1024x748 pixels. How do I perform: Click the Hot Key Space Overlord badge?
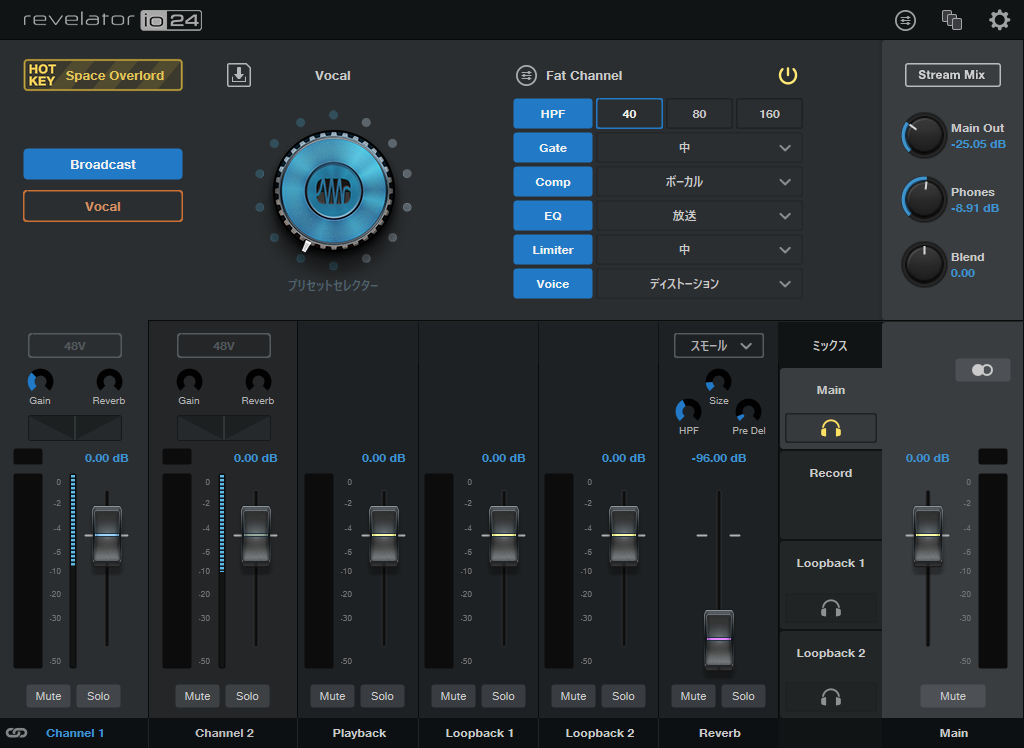[x=103, y=75]
